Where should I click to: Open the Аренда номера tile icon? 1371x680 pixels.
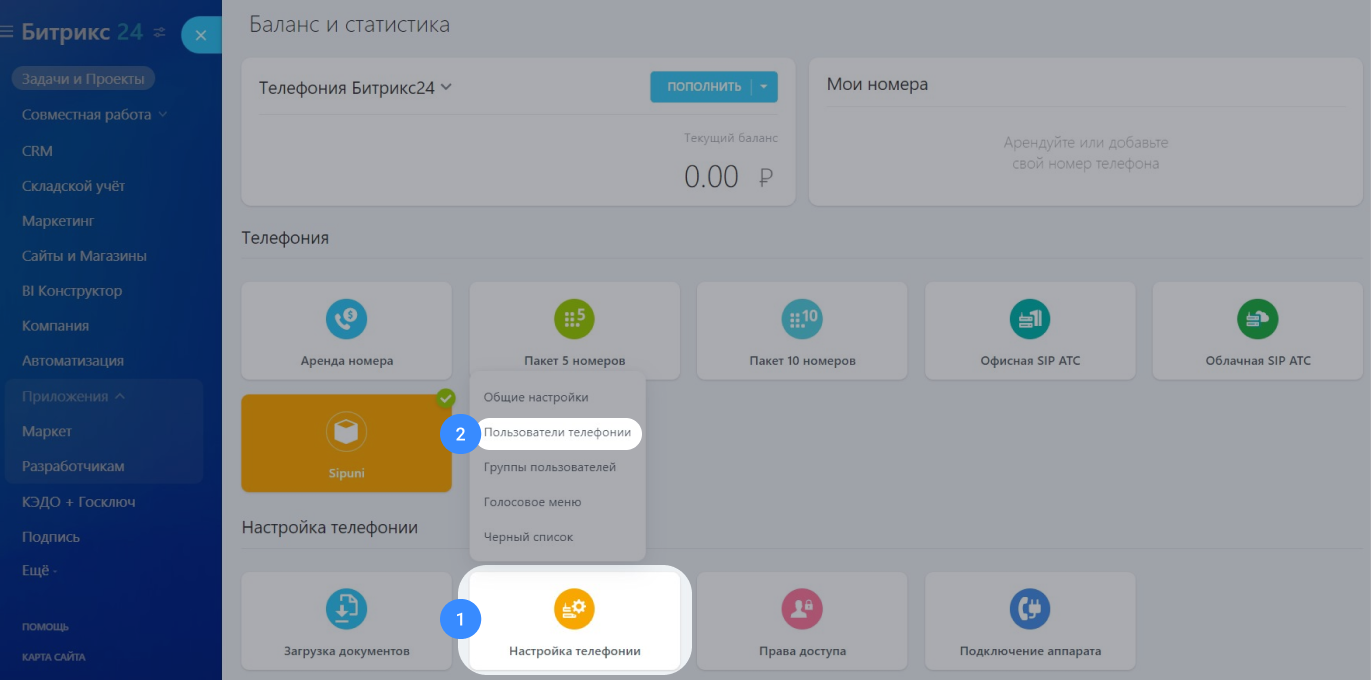tap(346, 319)
